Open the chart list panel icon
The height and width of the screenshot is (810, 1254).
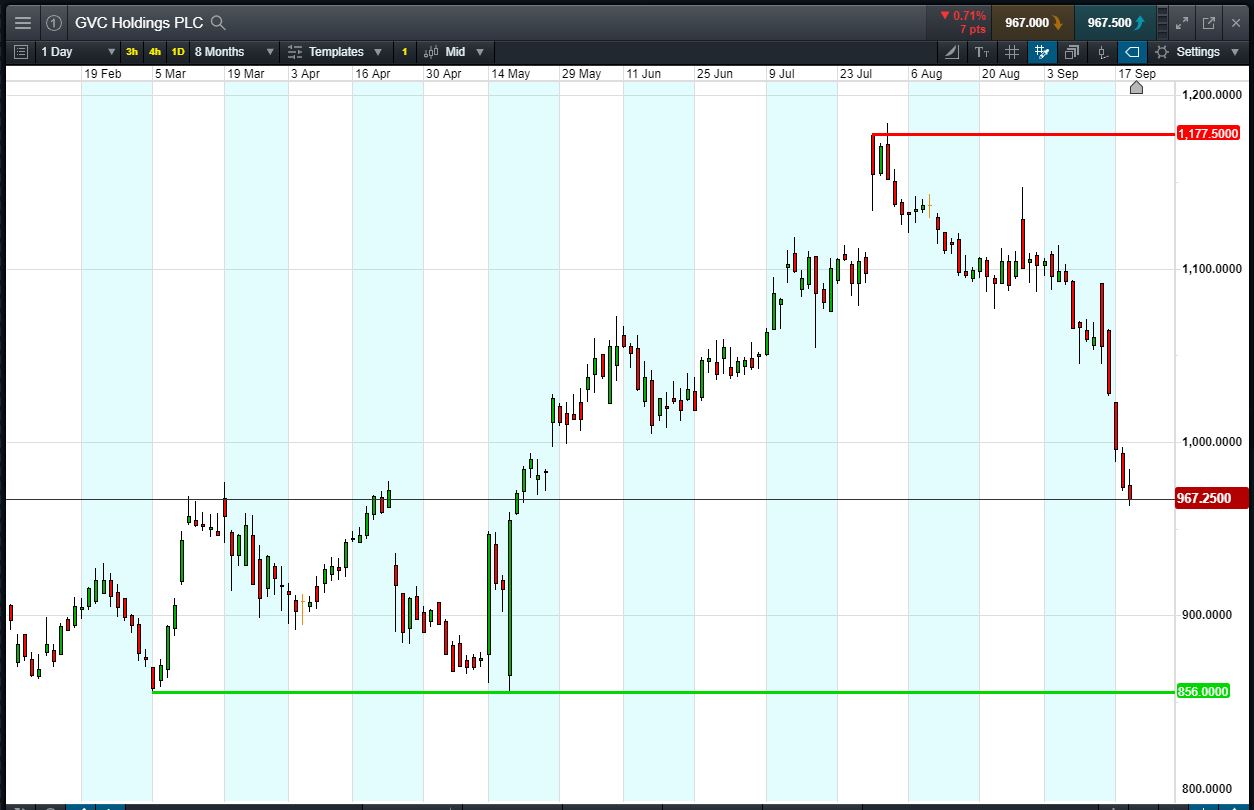click(x=21, y=52)
